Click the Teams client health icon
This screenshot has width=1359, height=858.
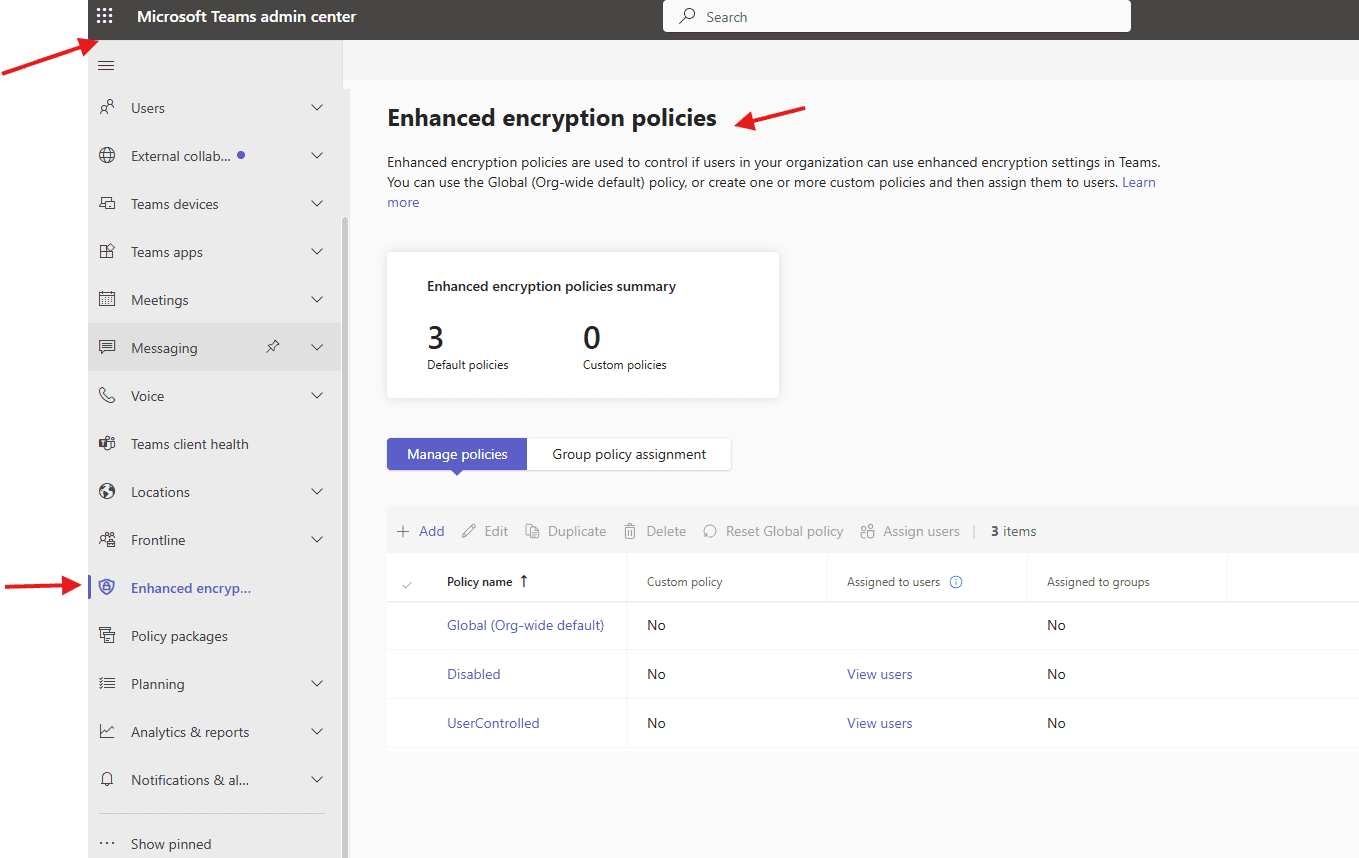point(107,443)
